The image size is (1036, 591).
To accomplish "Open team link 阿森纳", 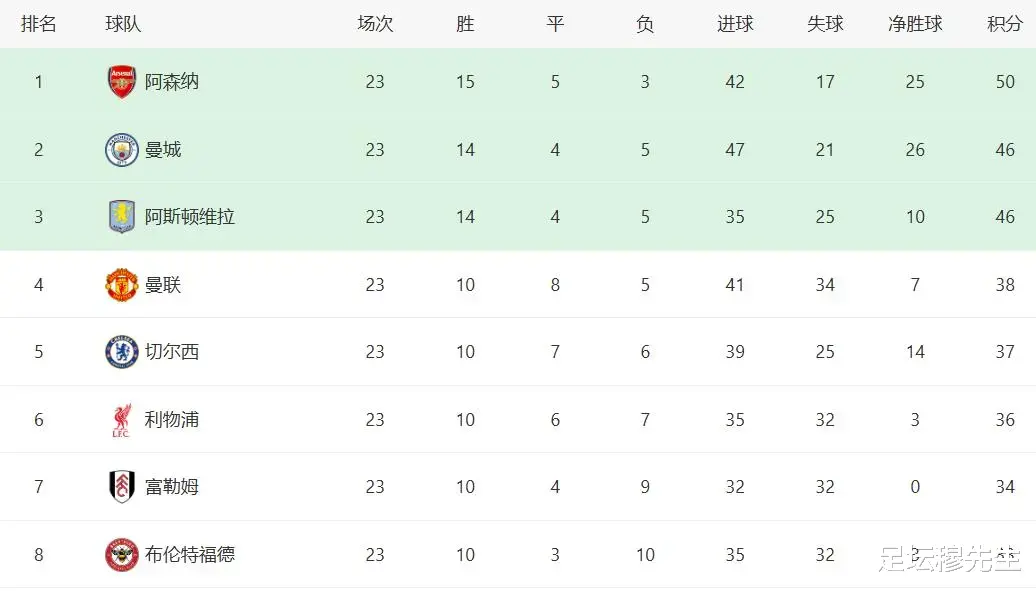I will click(x=172, y=82).
